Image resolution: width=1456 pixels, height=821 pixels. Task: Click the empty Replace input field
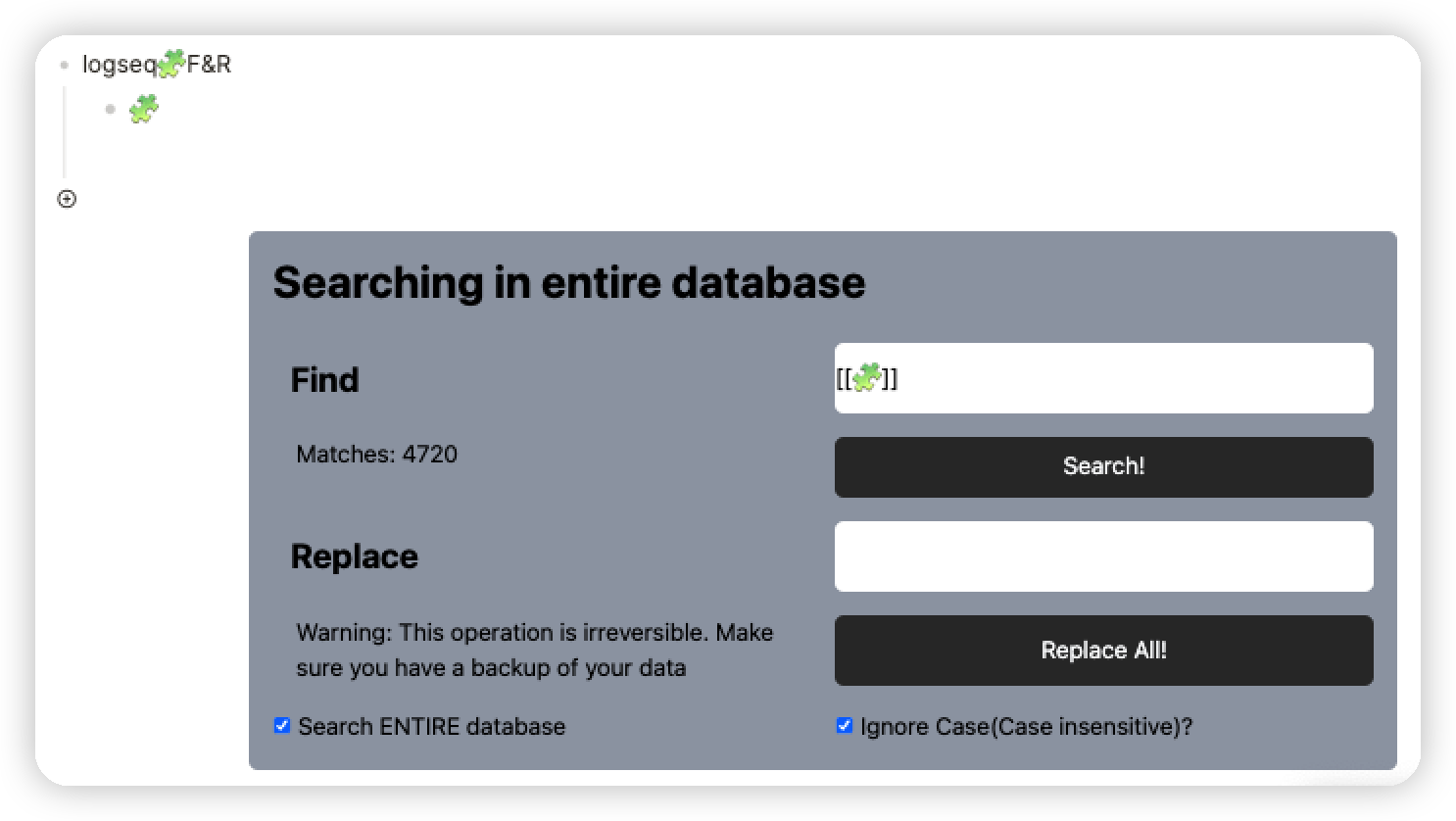click(x=1102, y=555)
